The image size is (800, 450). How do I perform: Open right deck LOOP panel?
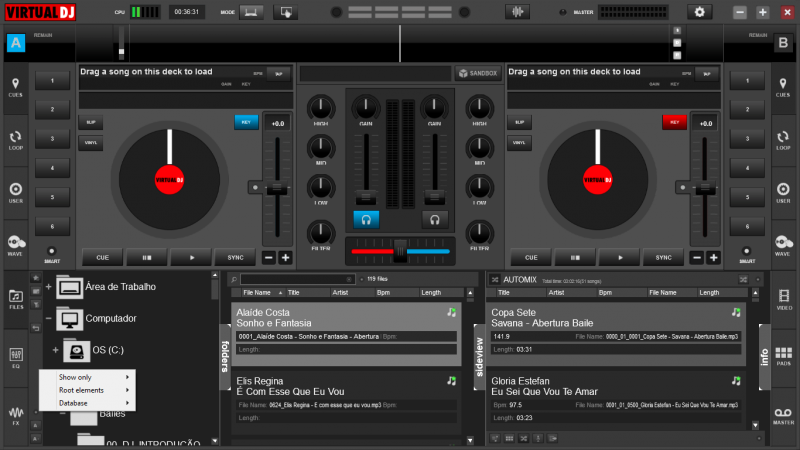[x=783, y=140]
